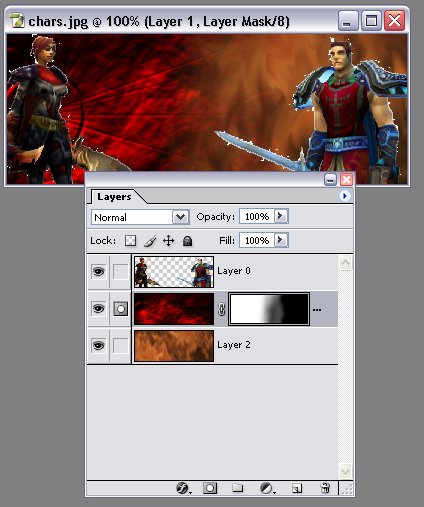Click the empty link box next to Layer 0
424x507 pixels.
pyautogui.click(x=120, y=272)
